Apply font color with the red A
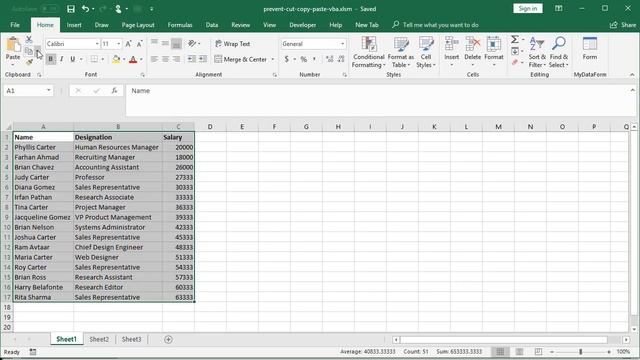This screenshot has height=360, width=640. click(133, 60)
